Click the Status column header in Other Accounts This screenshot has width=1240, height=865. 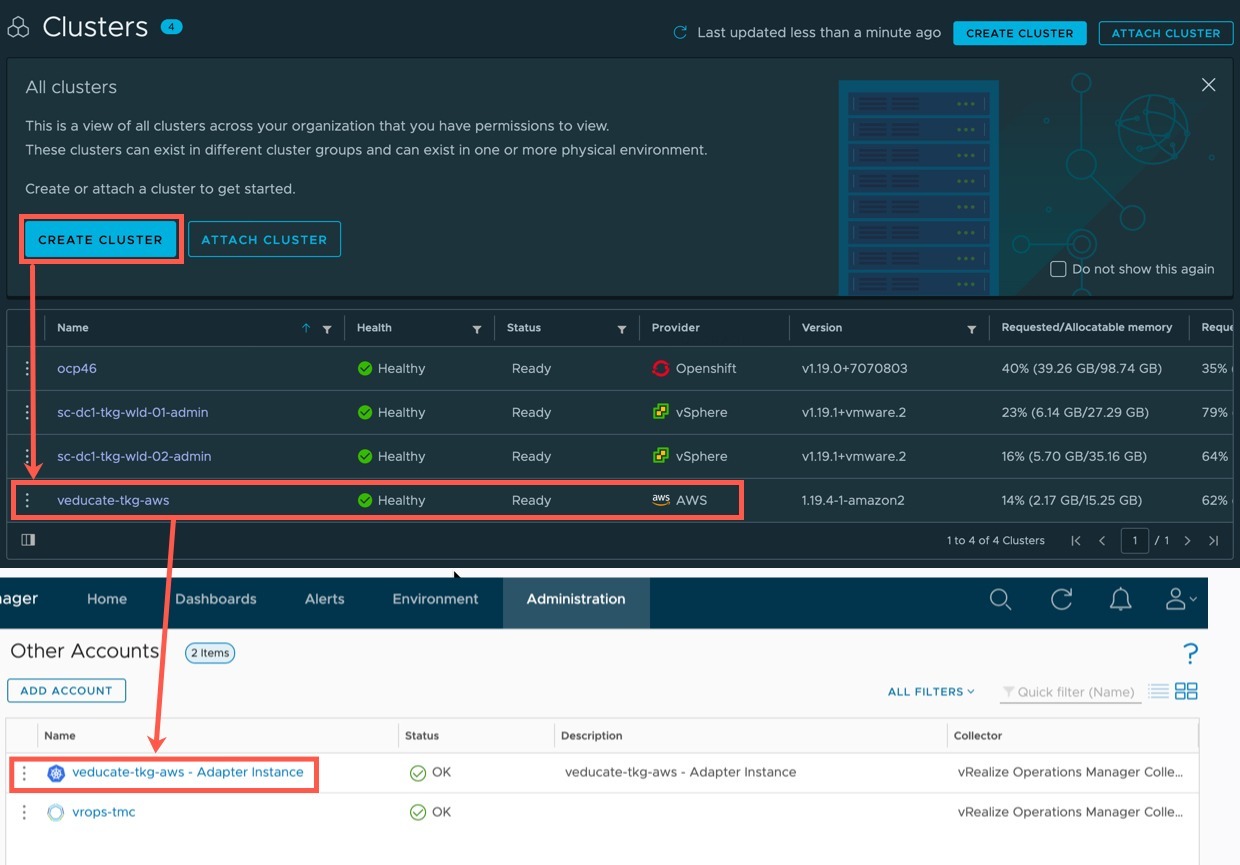[422, 736]
